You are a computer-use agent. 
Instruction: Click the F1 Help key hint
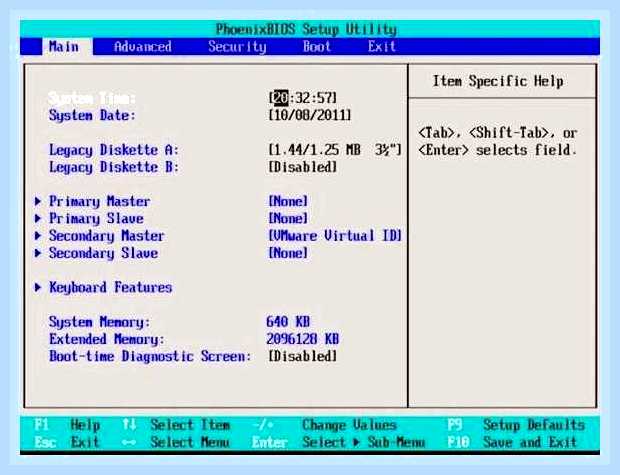(x=67, y=425)
